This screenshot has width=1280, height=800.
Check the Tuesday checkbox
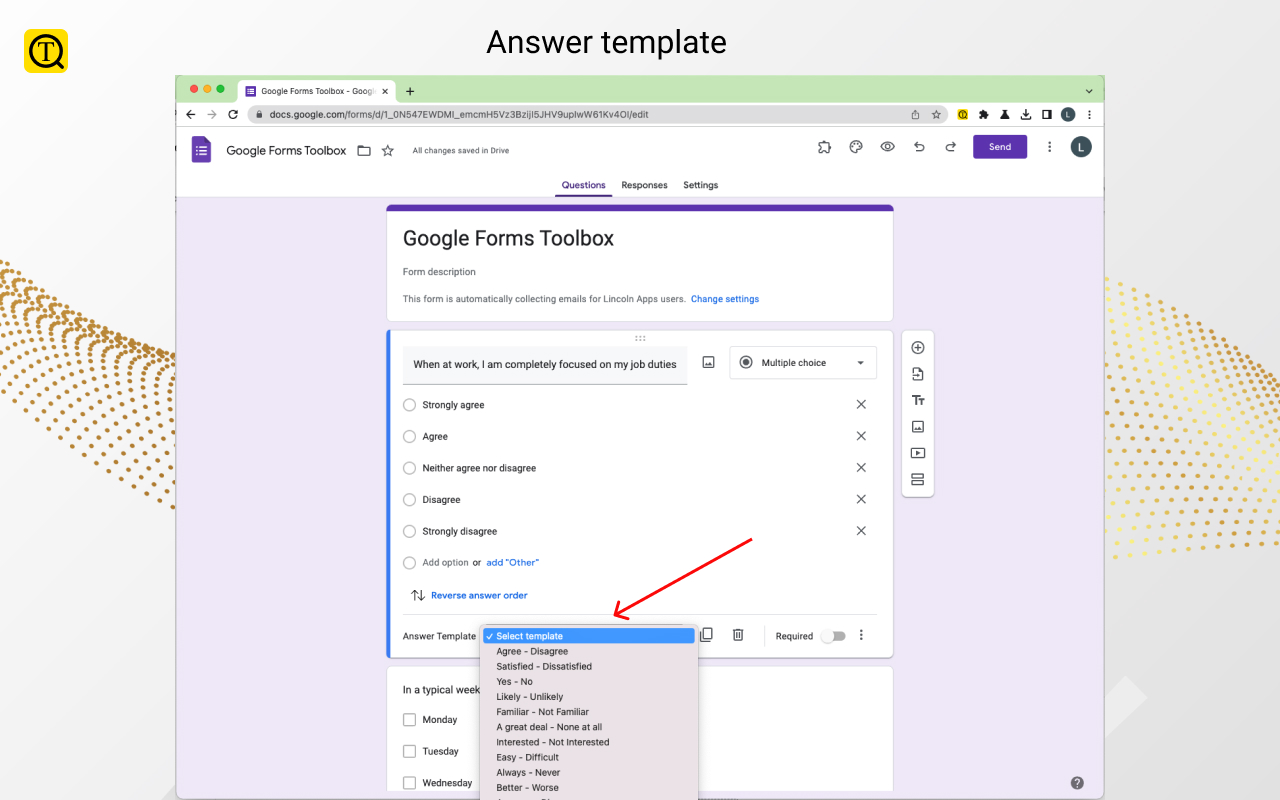[x=409, y=751]
